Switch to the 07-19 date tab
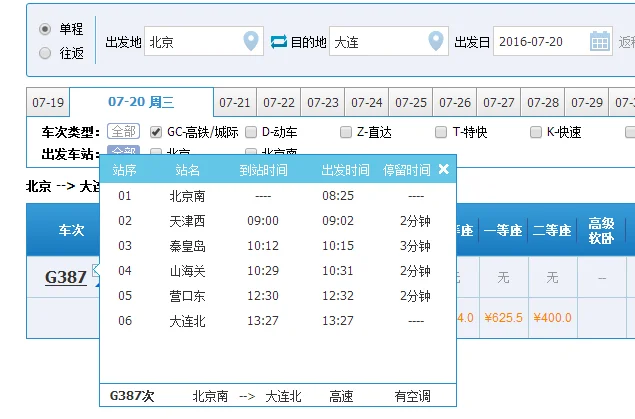The height and width of the screenshot is (419, 635). [48, 102]
